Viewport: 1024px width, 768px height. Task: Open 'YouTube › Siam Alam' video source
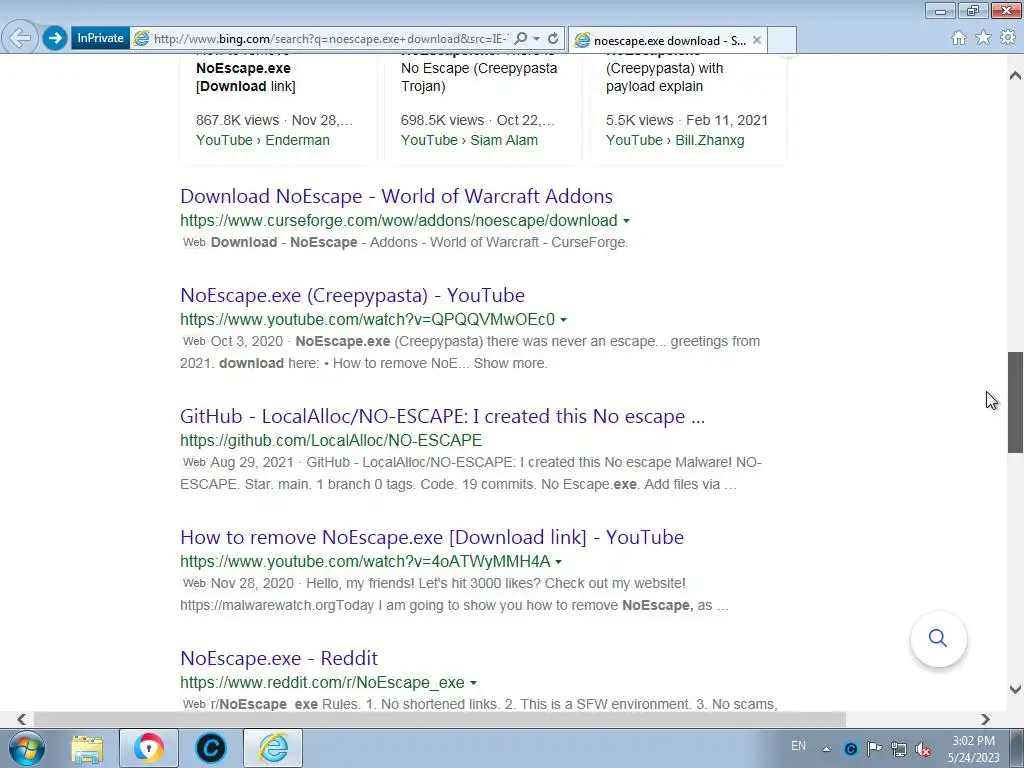(x=470, y=140)
